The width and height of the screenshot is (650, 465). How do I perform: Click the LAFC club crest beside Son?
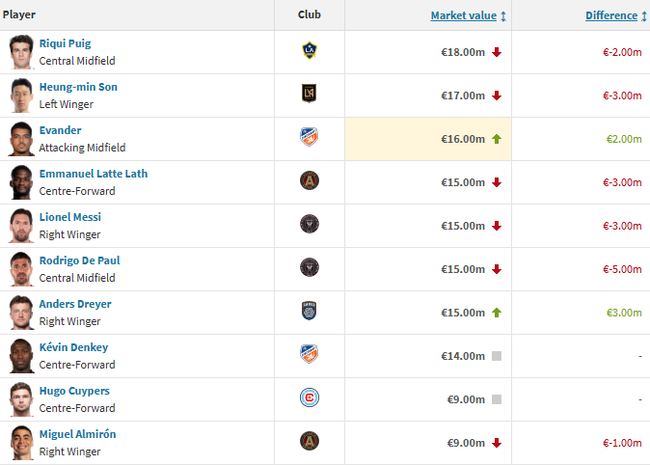tap(309, 94)
